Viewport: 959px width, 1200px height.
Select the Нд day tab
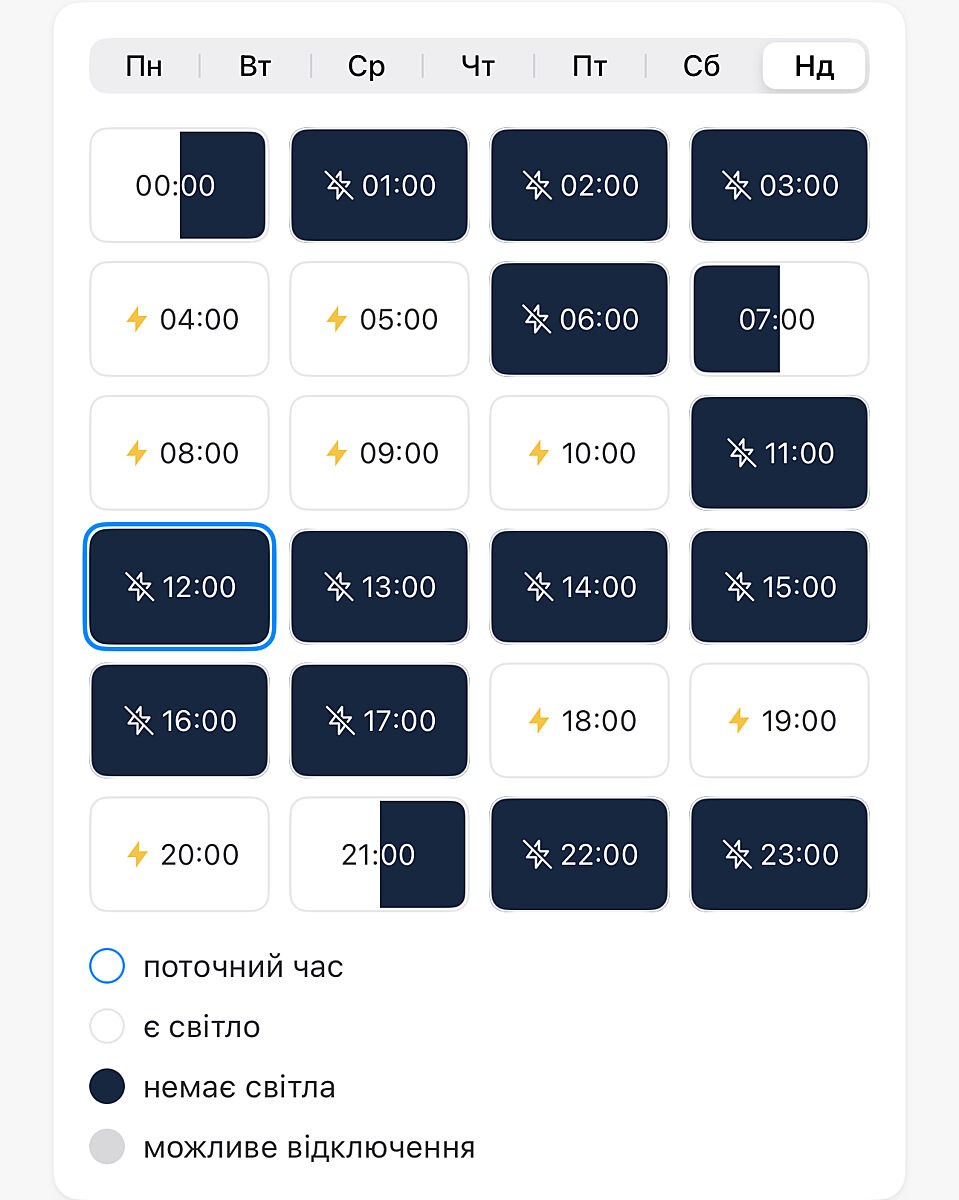coord(814,67)
